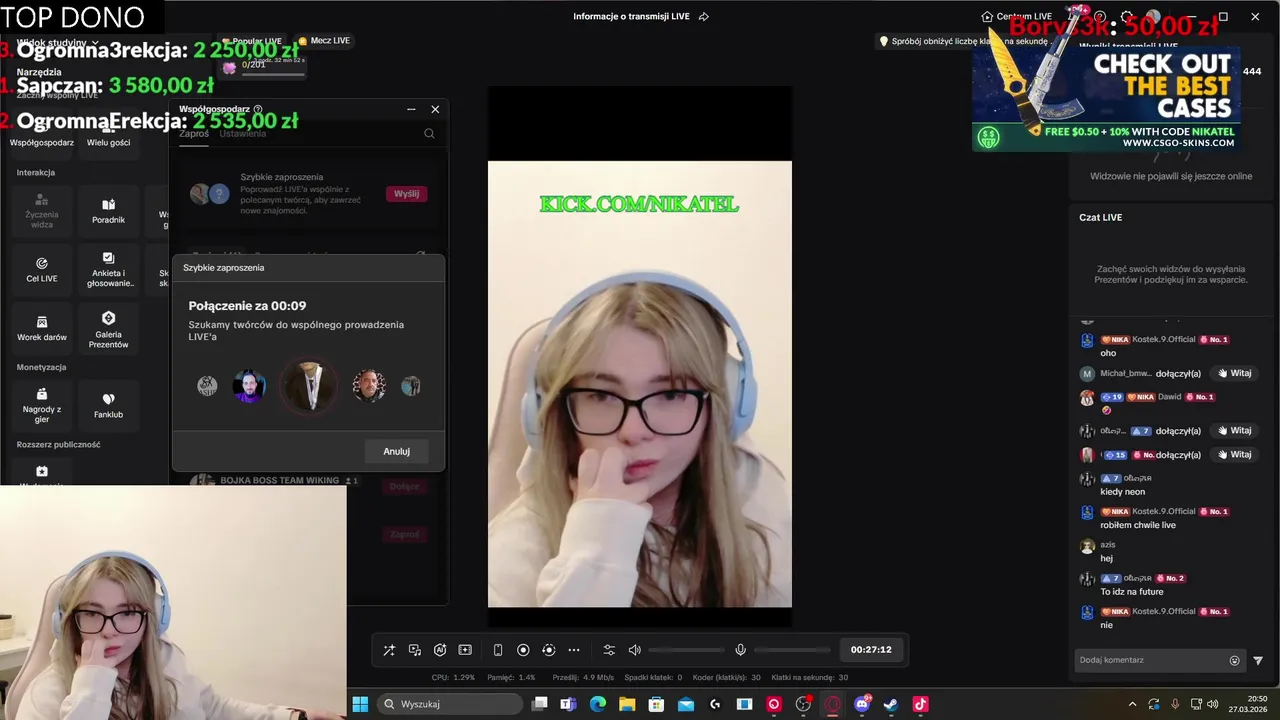Mute the speaker volume icon
The height and width of the screenshot is (720, 1280).
(634, 650)
